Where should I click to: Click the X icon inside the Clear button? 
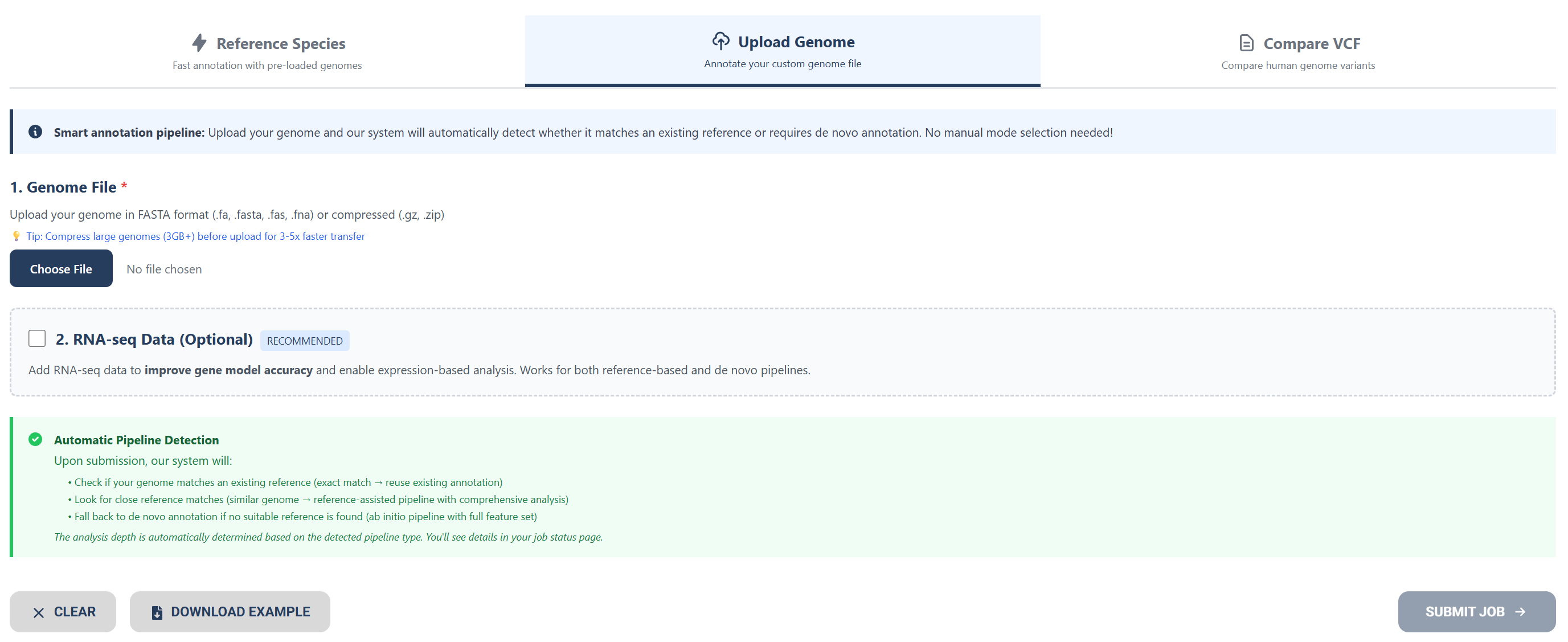coord(39,612)
